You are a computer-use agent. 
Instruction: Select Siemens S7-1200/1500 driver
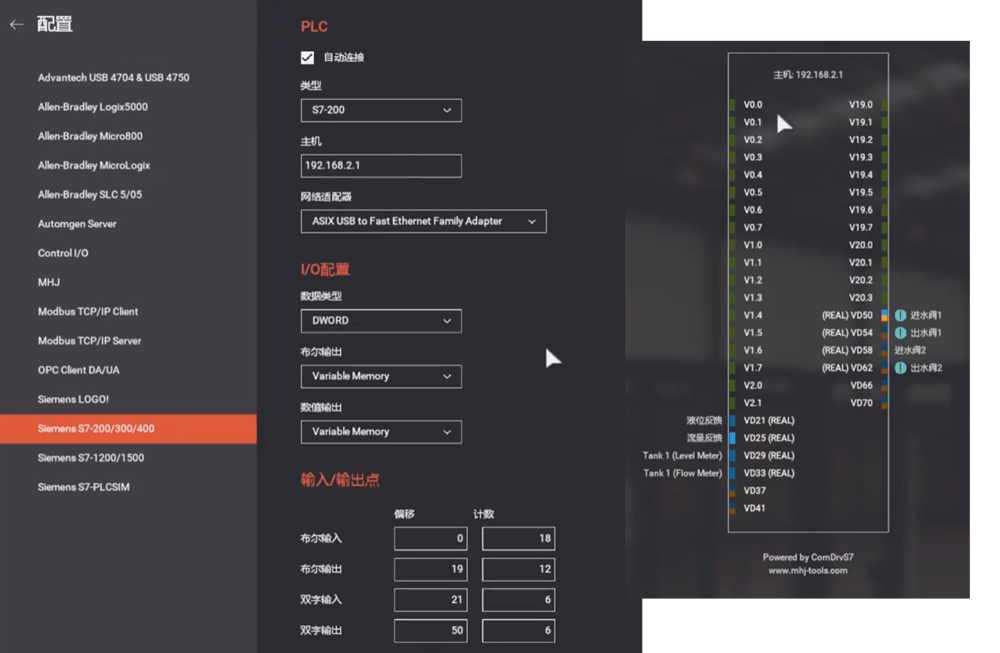pyautogui.click(x=91, y=458)
